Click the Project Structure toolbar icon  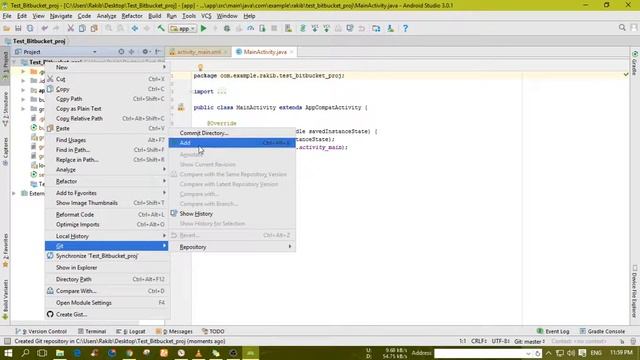tap(376, 29)
